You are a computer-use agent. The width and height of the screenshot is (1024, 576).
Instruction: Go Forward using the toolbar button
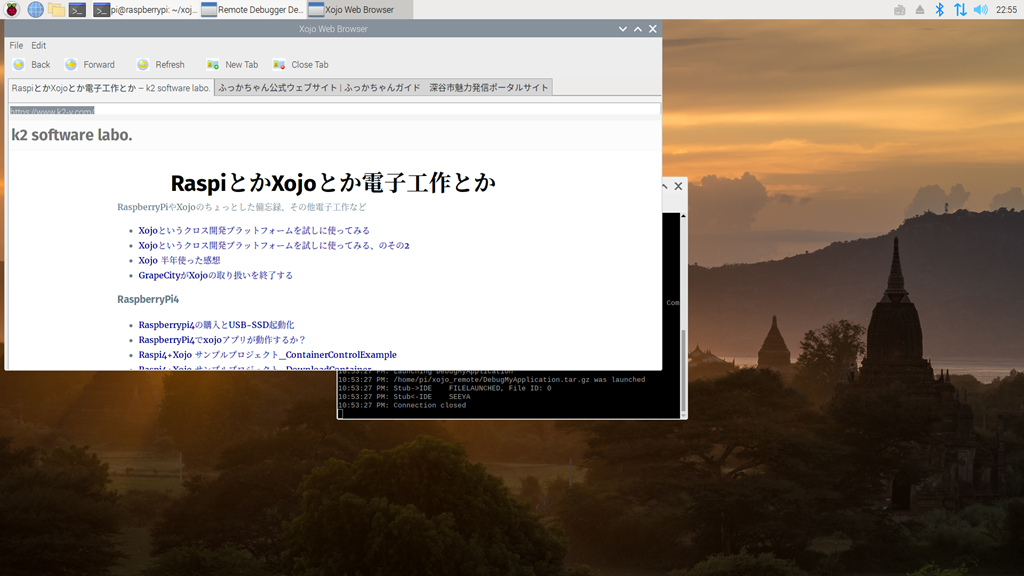click(x=90, y=65)
